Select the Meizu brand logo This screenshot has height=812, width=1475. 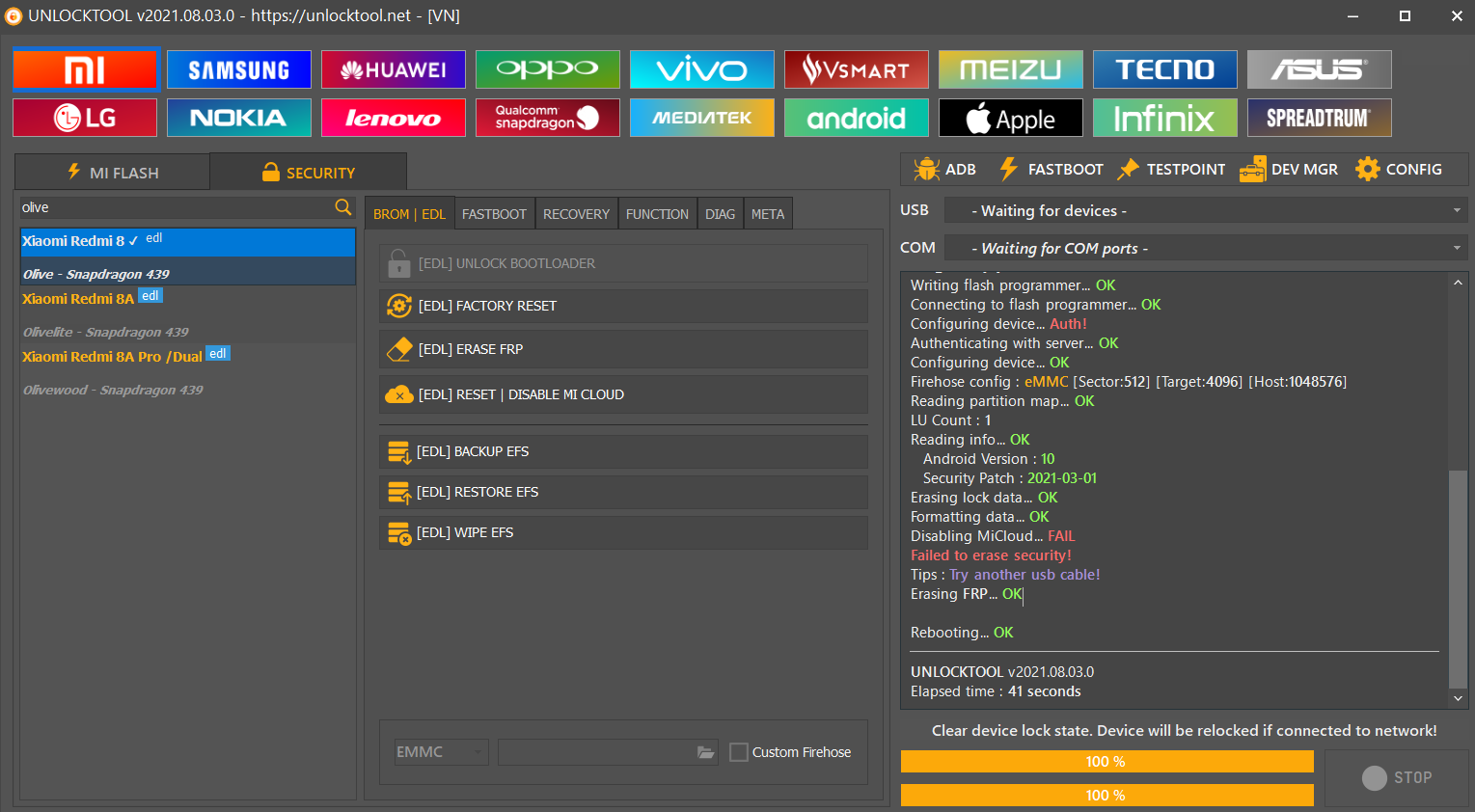[1011, 69]
